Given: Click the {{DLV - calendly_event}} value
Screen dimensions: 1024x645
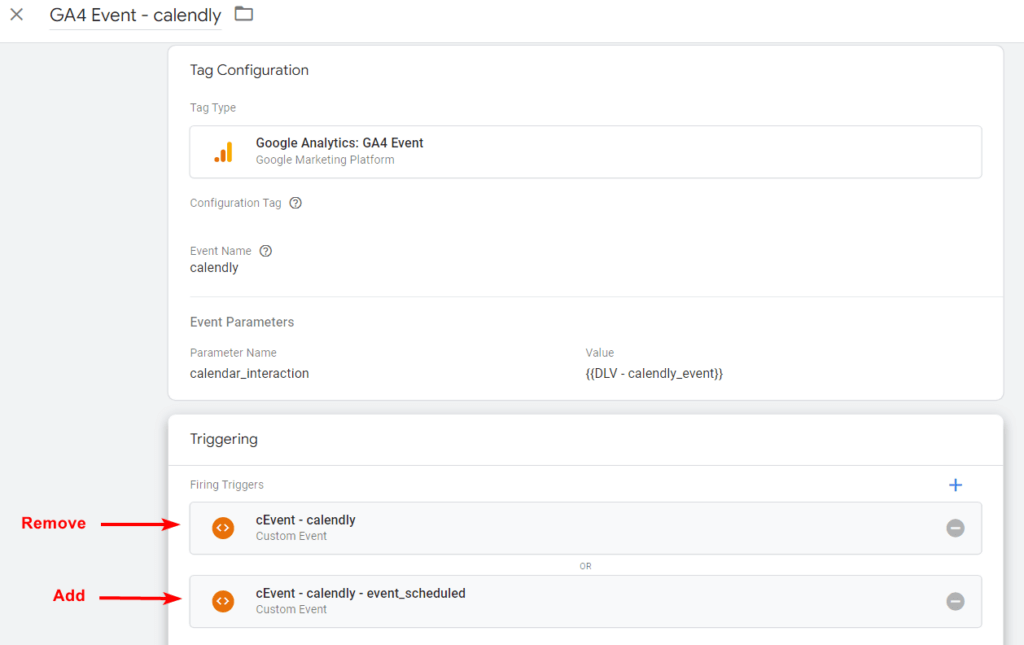Looking at the screenshot, I should (654, 373).
